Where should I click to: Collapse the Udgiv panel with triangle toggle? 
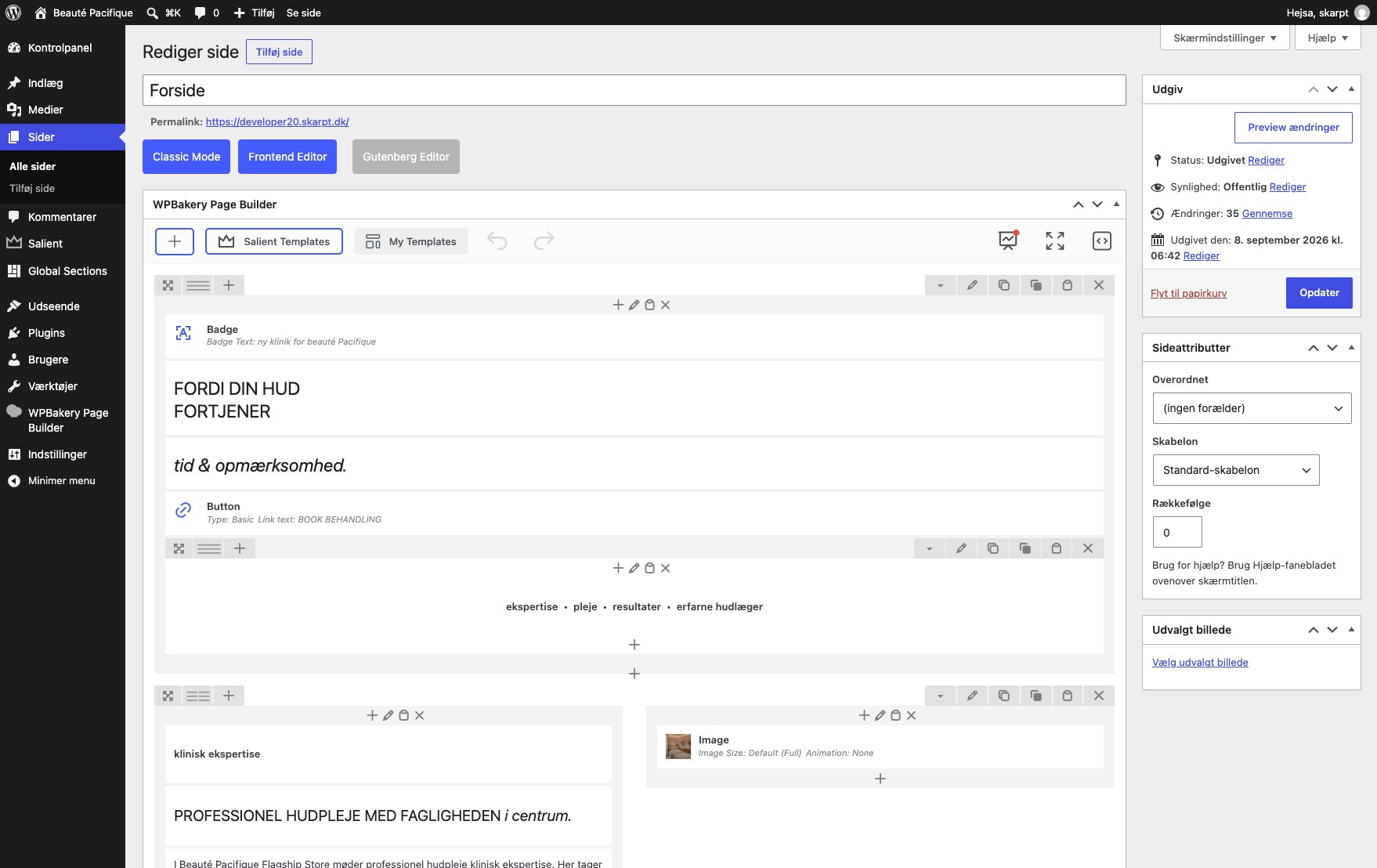pyautogui.click(x=1351, y=89)
